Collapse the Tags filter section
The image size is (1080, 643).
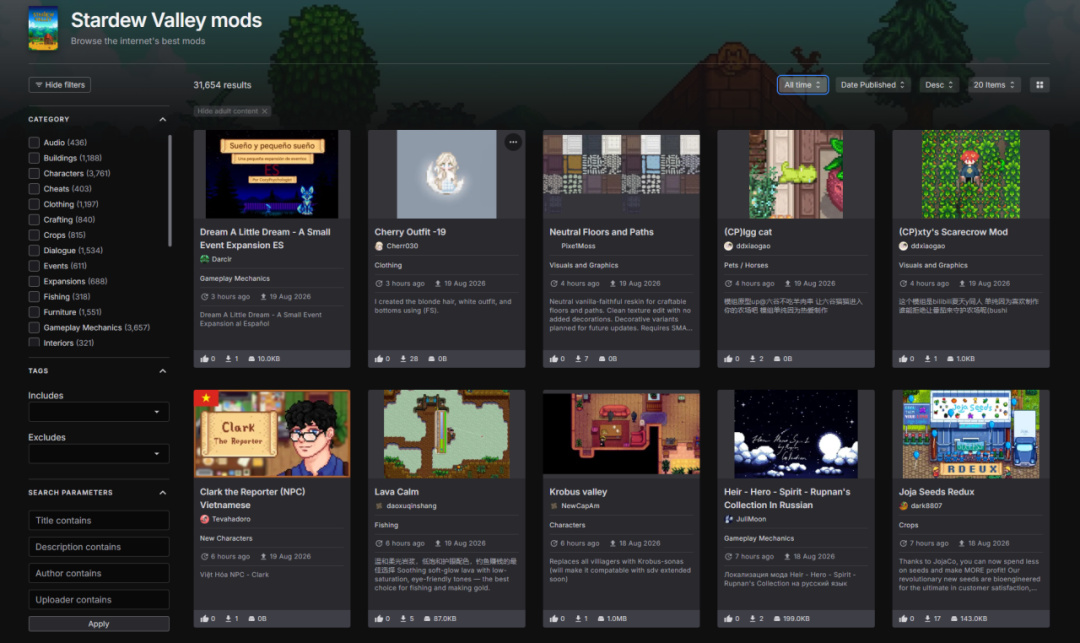point(163,371)
